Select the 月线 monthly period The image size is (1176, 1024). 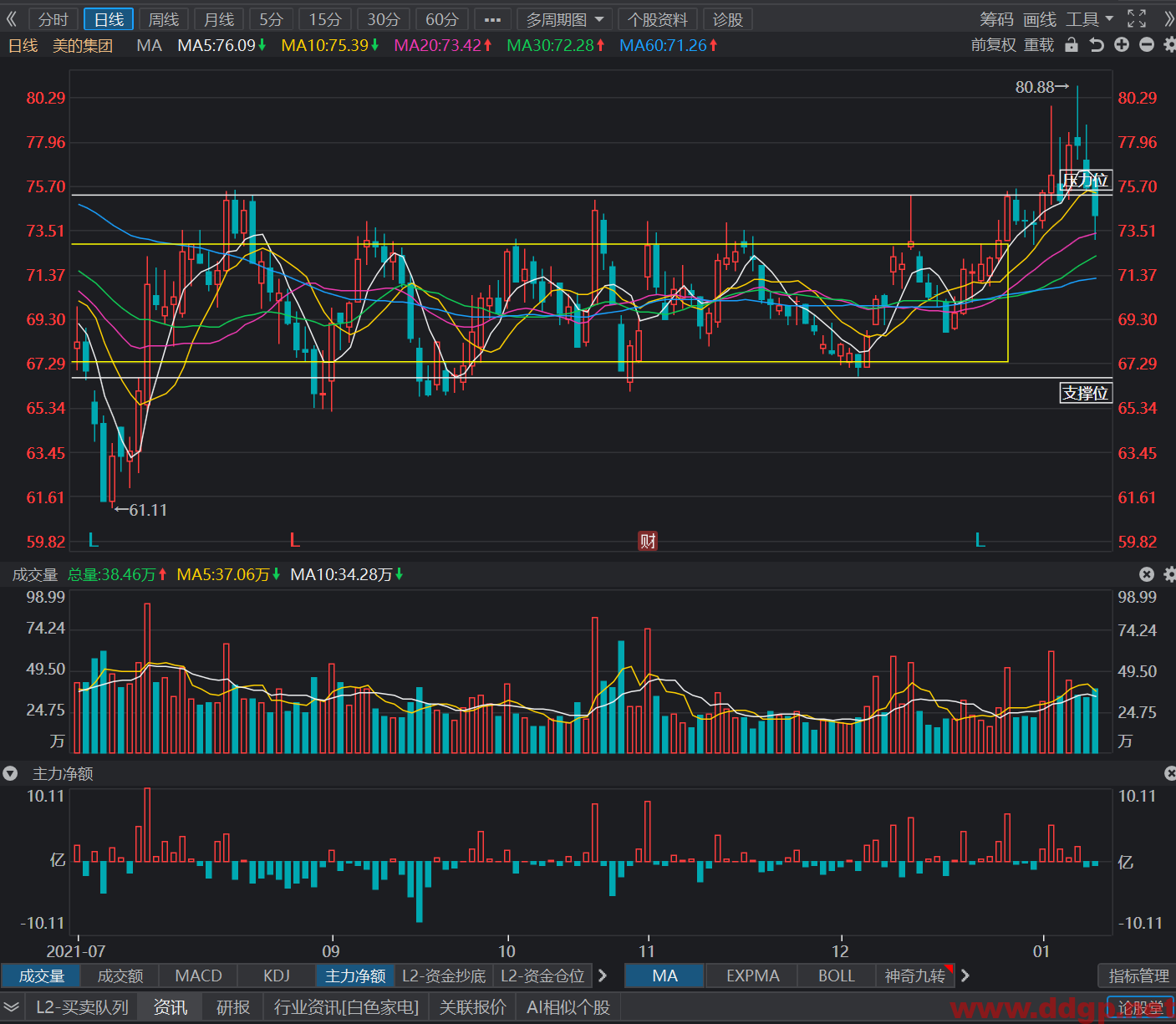219,19
